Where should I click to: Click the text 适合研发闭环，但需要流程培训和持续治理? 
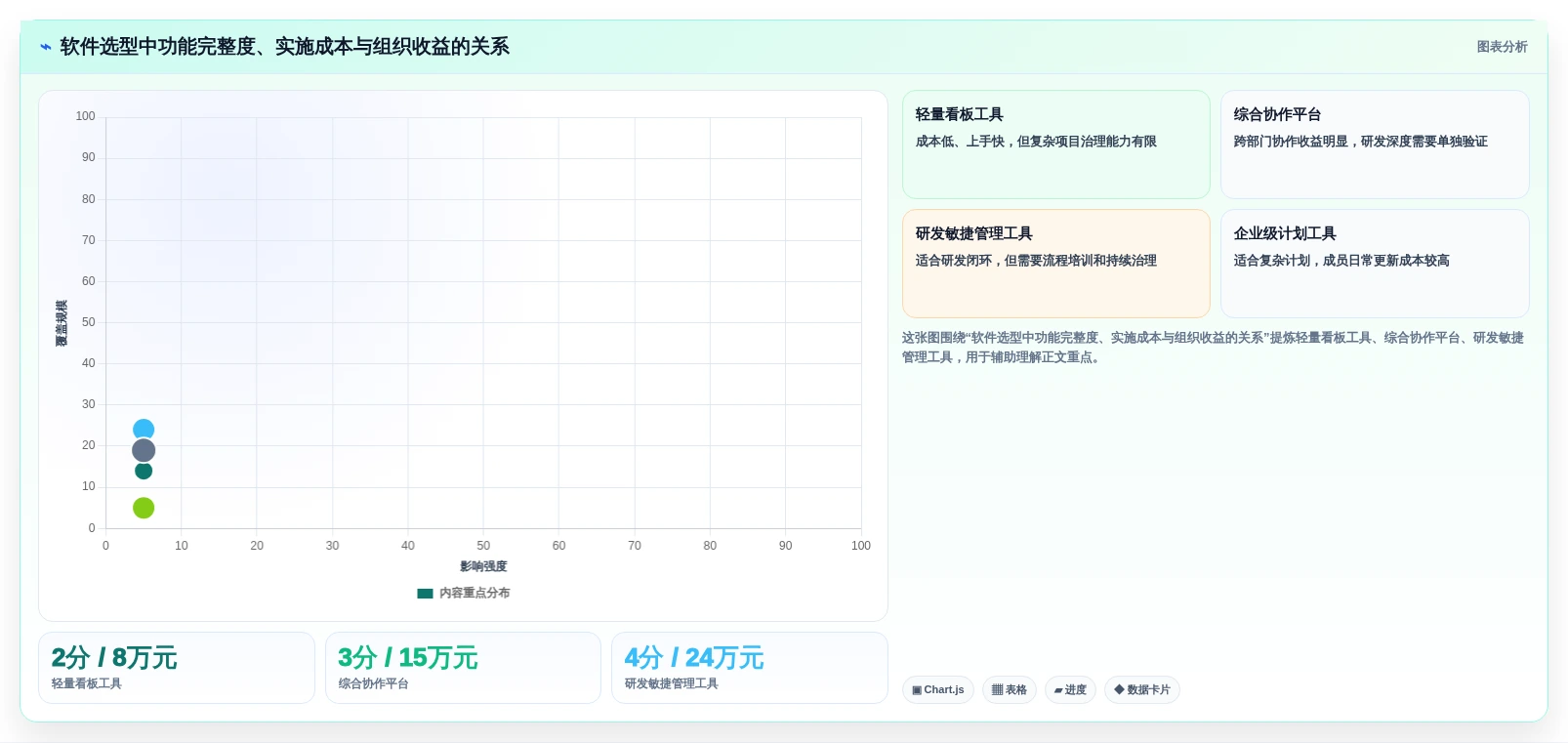click(1036, 261)
